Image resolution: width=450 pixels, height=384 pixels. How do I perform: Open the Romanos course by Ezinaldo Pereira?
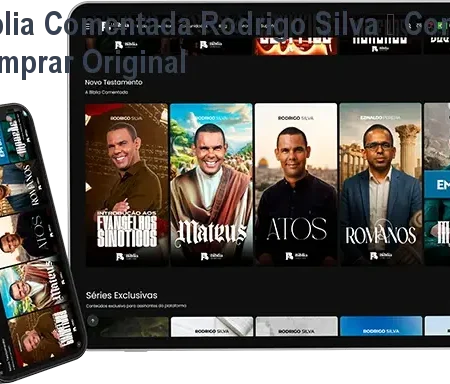pos(381,185)
